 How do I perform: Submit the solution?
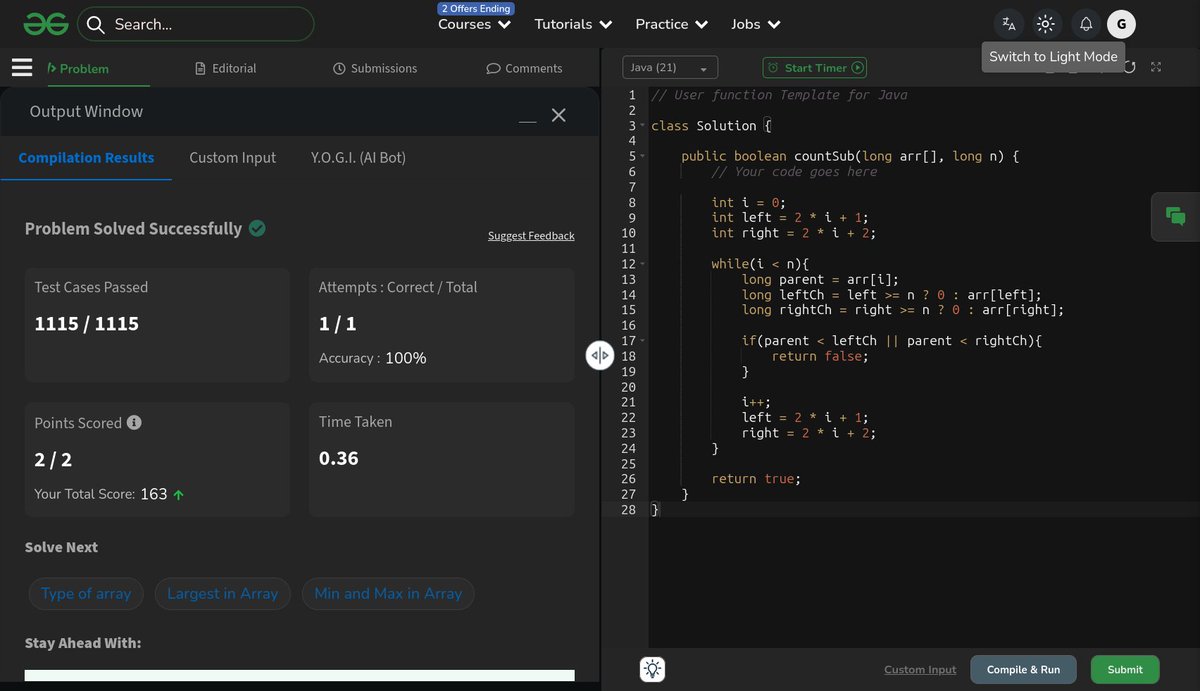click(1125, 669)
